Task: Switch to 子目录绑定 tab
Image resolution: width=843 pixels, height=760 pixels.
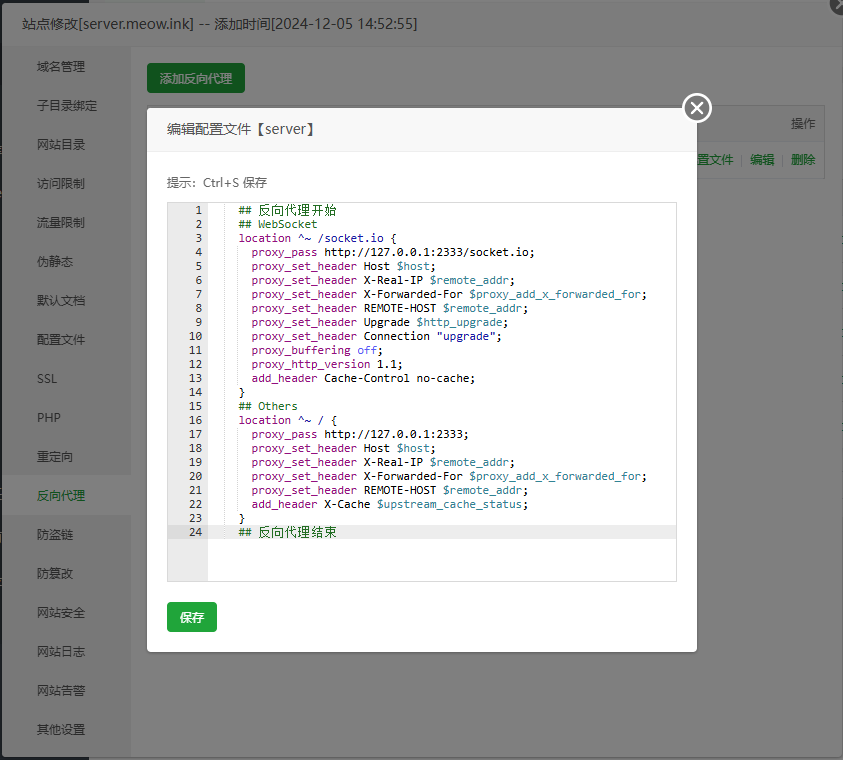Action: click(67, 106)
